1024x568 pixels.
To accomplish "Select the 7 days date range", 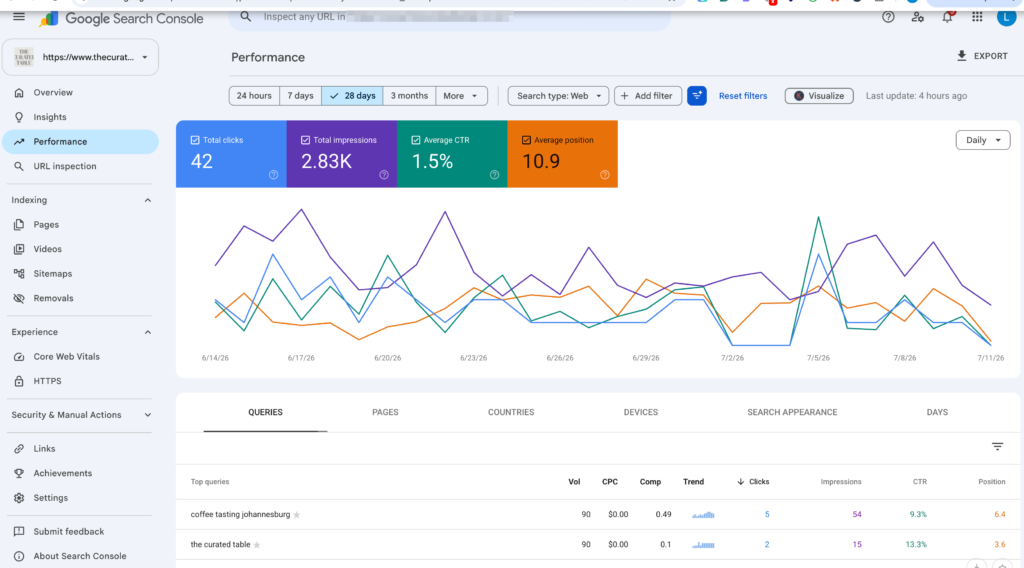I will 300,96.
